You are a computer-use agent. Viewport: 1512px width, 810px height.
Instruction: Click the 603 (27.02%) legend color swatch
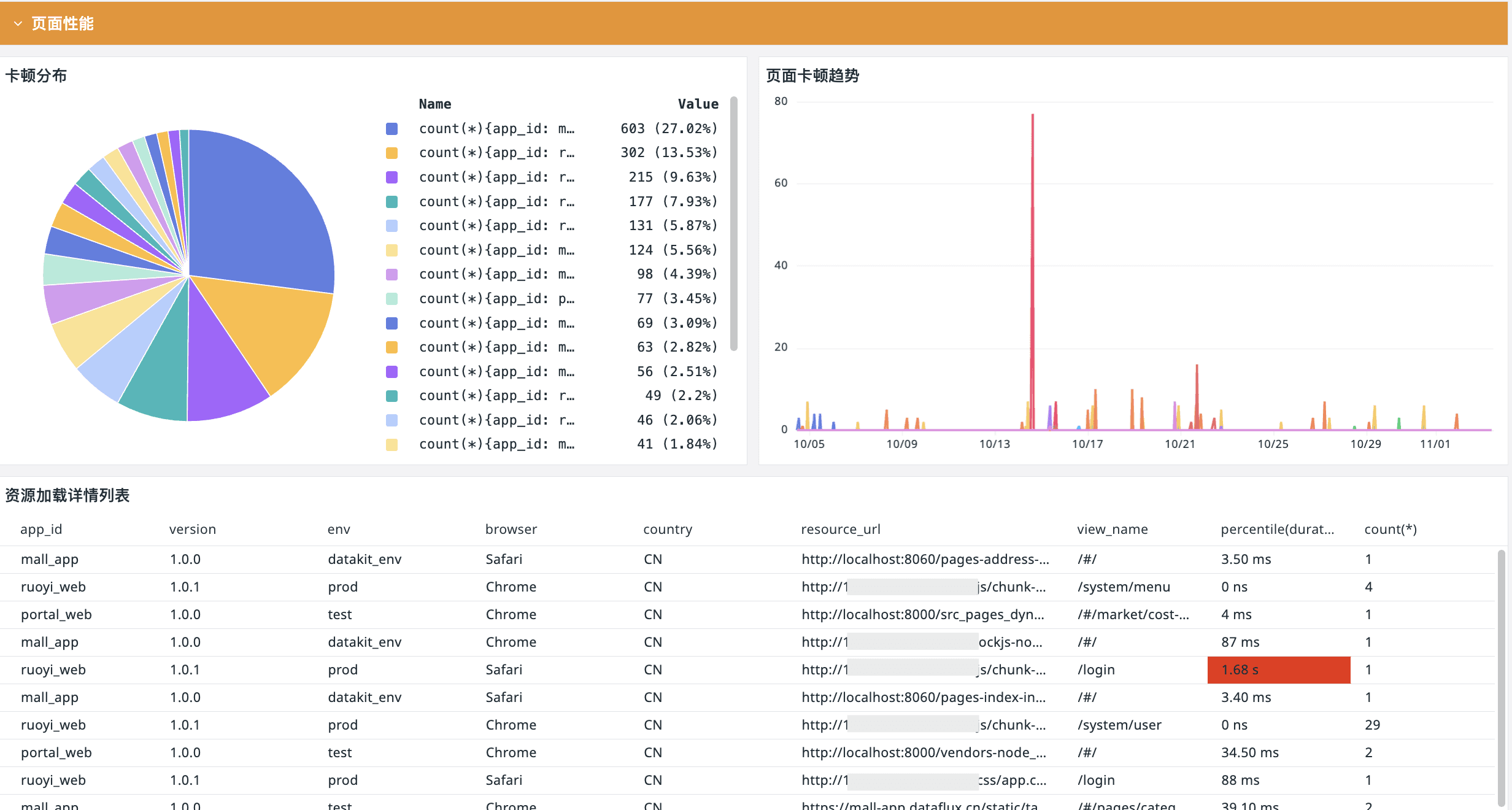coord(391,129)
